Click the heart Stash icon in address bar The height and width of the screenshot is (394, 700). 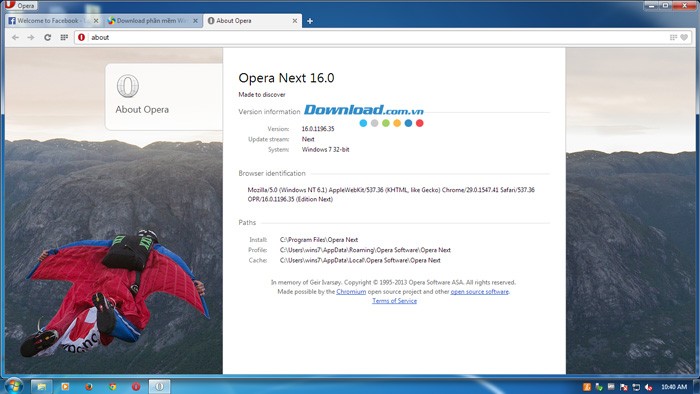(684, 37)
